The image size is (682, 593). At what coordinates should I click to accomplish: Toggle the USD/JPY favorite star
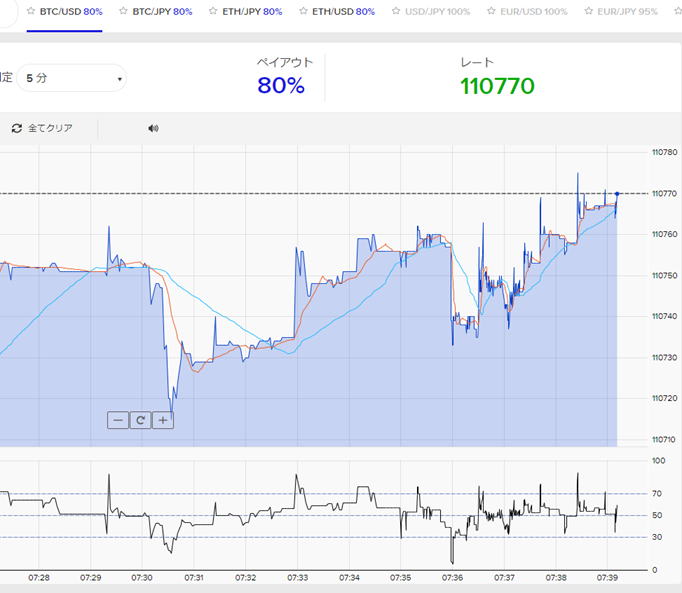(396, 12)
